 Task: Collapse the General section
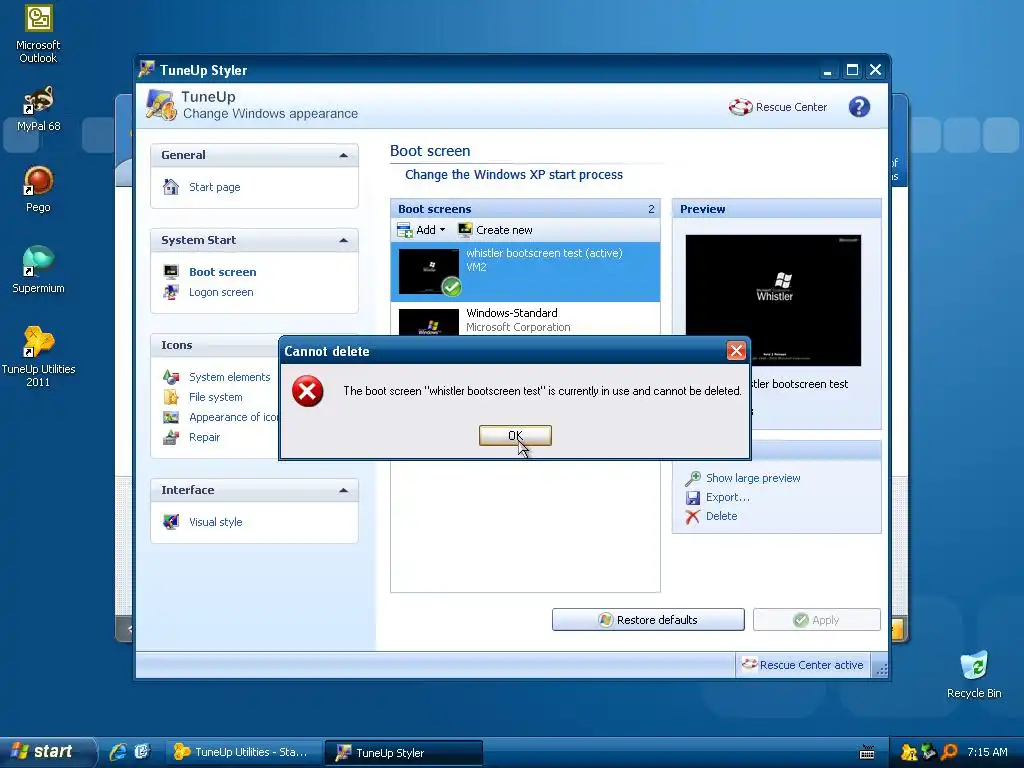[x=344, y=155]
